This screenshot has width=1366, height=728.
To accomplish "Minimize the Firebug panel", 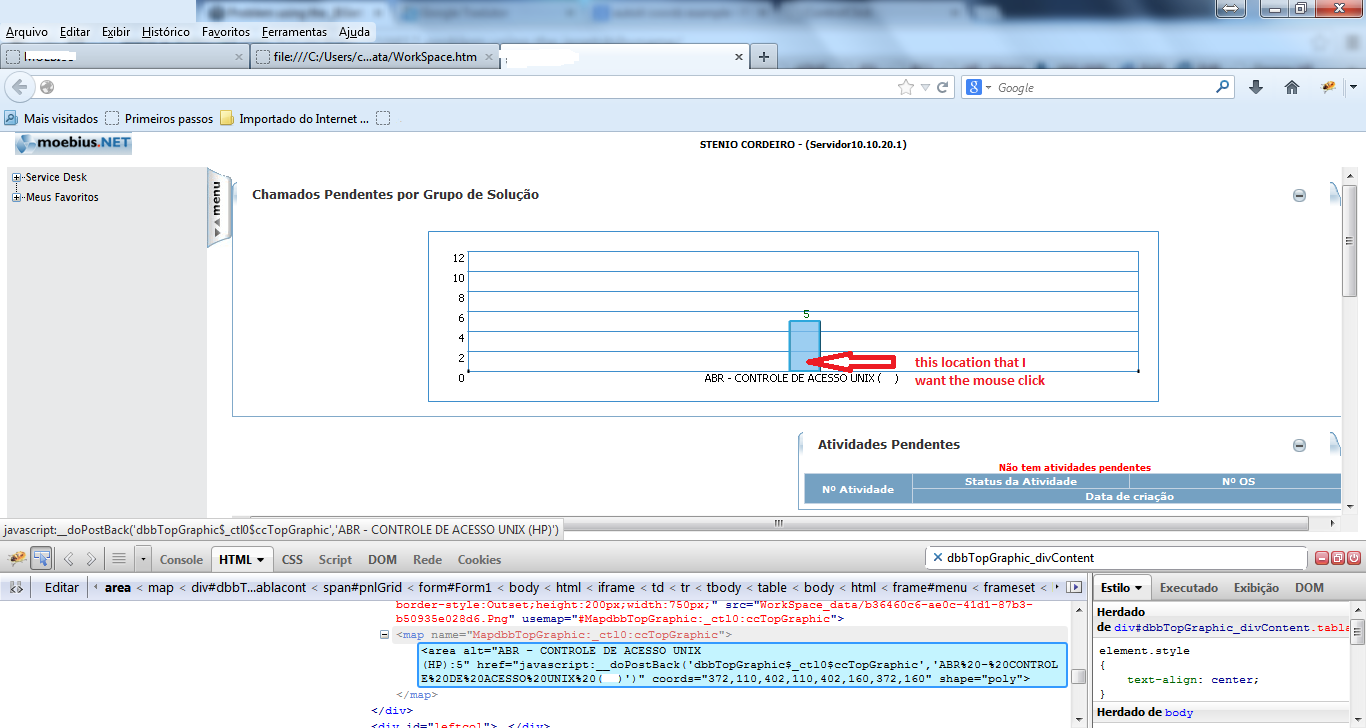I will pos(1322,558).
